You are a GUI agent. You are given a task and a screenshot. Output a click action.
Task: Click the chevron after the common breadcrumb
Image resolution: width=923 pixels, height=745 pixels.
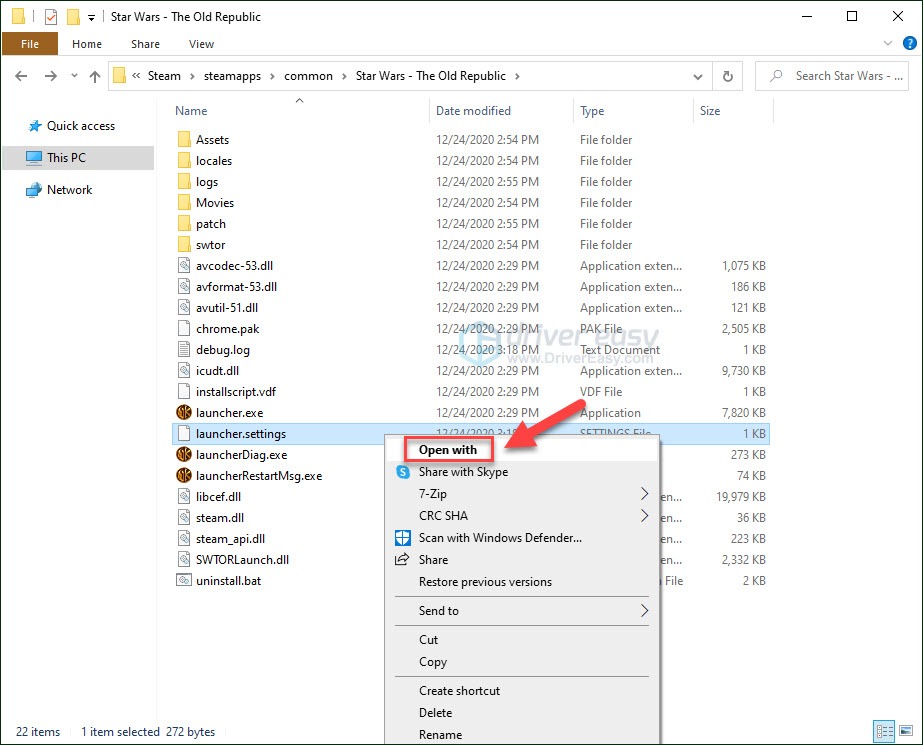pyautogui.click(x=346, y=77)
